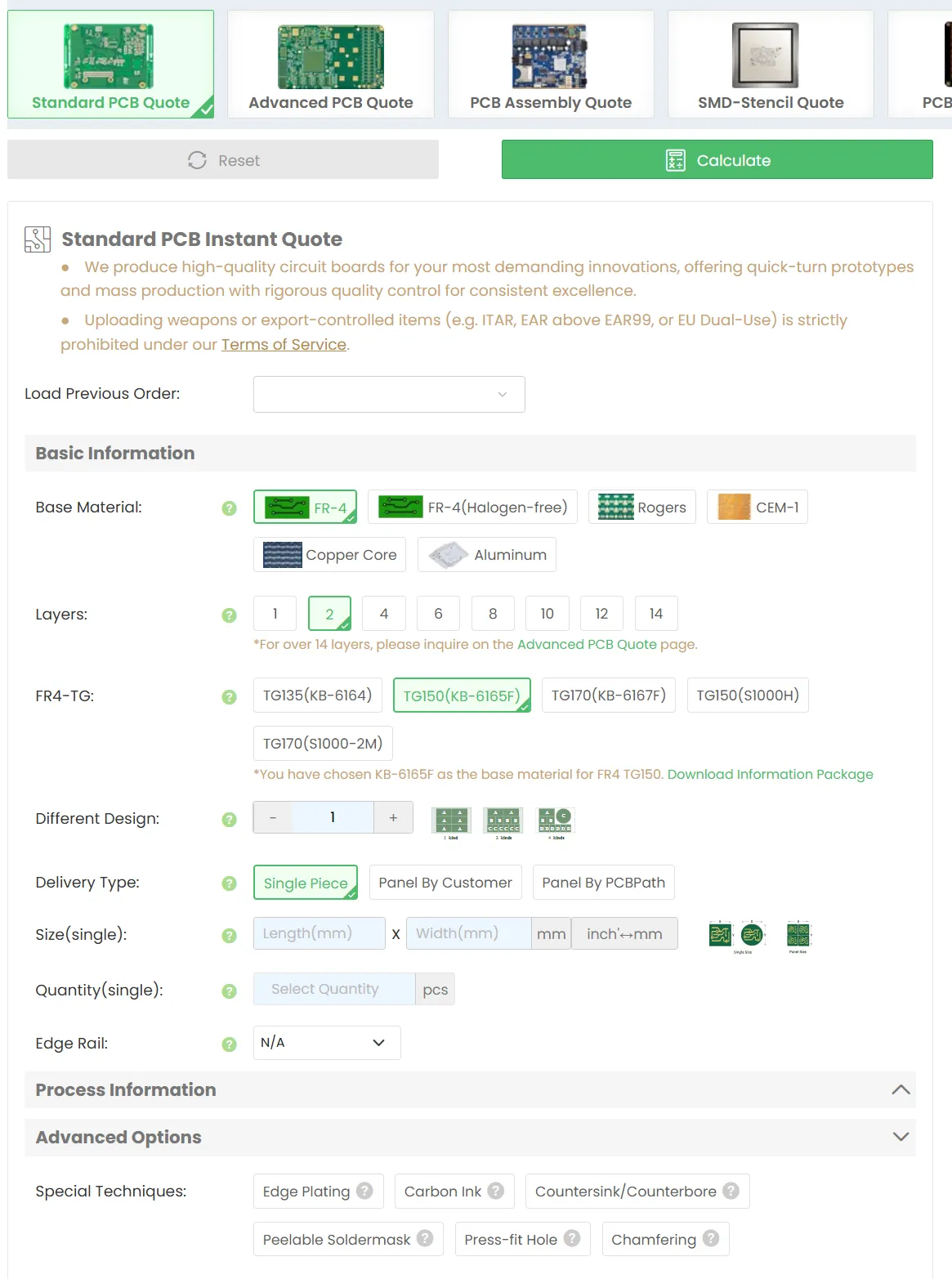Open the PCB Assembly Quote tab

(551, 65)
